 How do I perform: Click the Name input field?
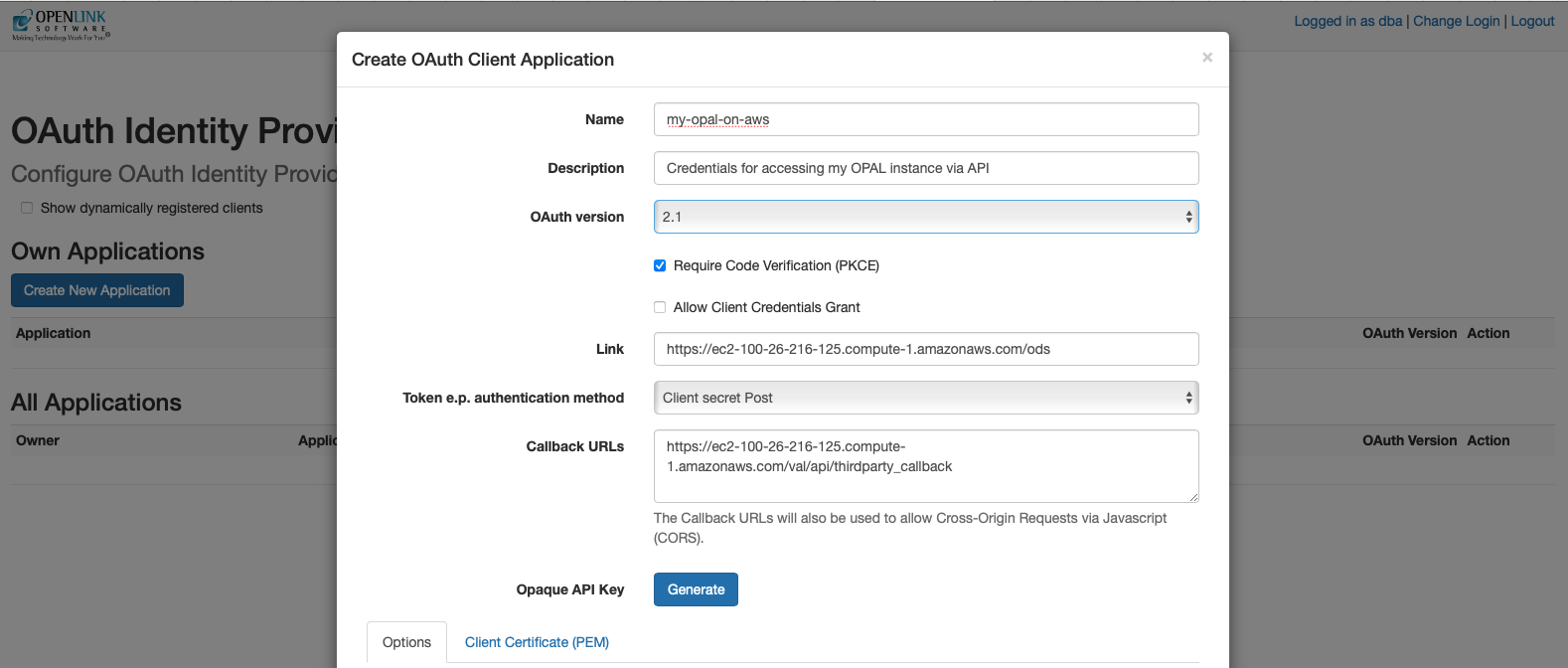[926, 119]
